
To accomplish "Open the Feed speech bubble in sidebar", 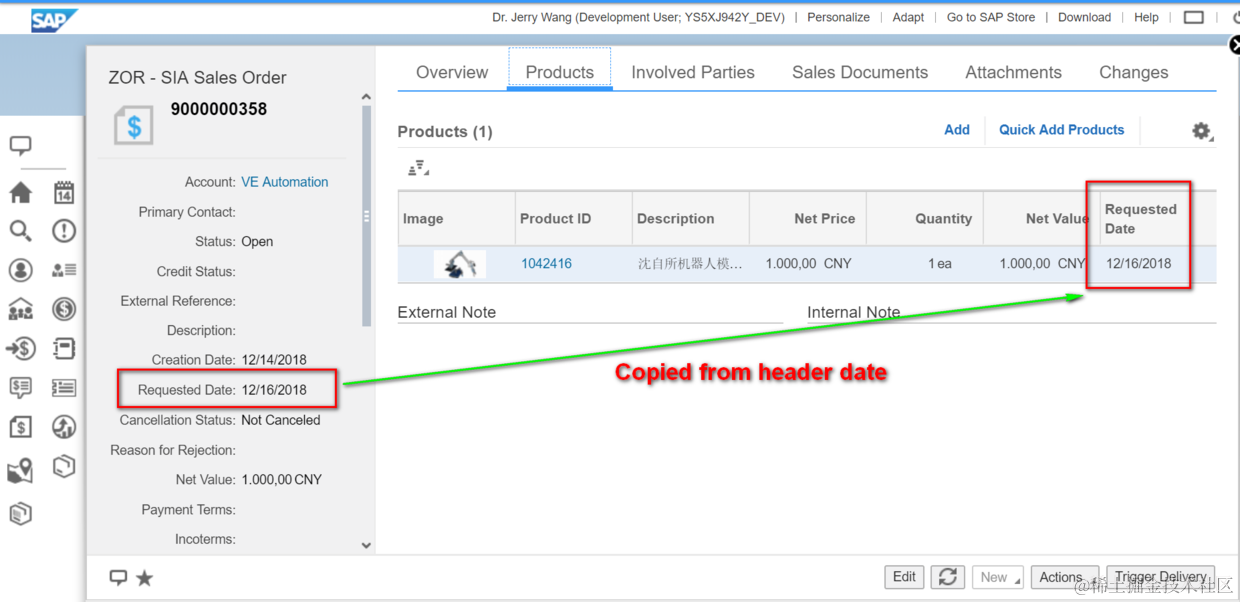I will tap(21, 146).
